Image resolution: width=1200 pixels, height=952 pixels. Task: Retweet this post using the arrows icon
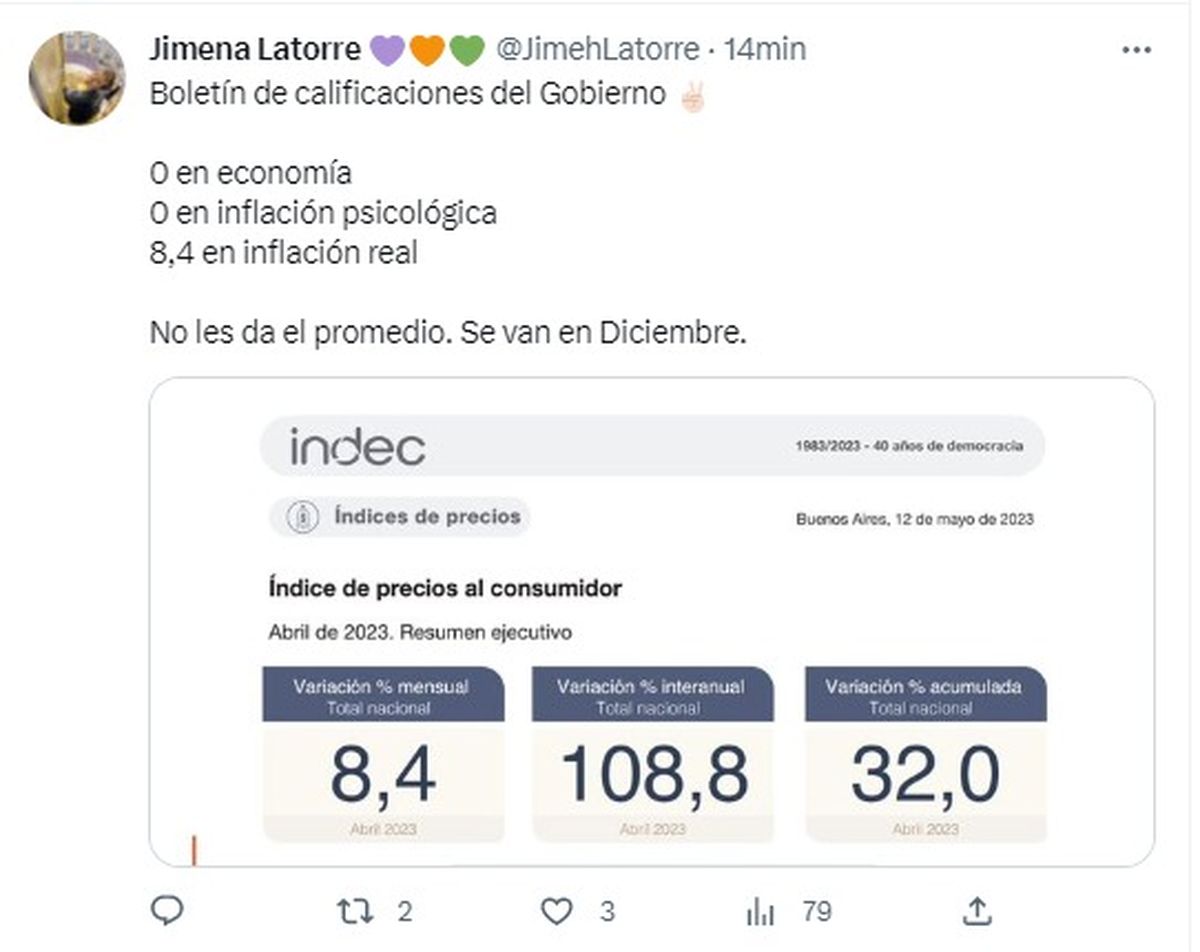[353, 910]
